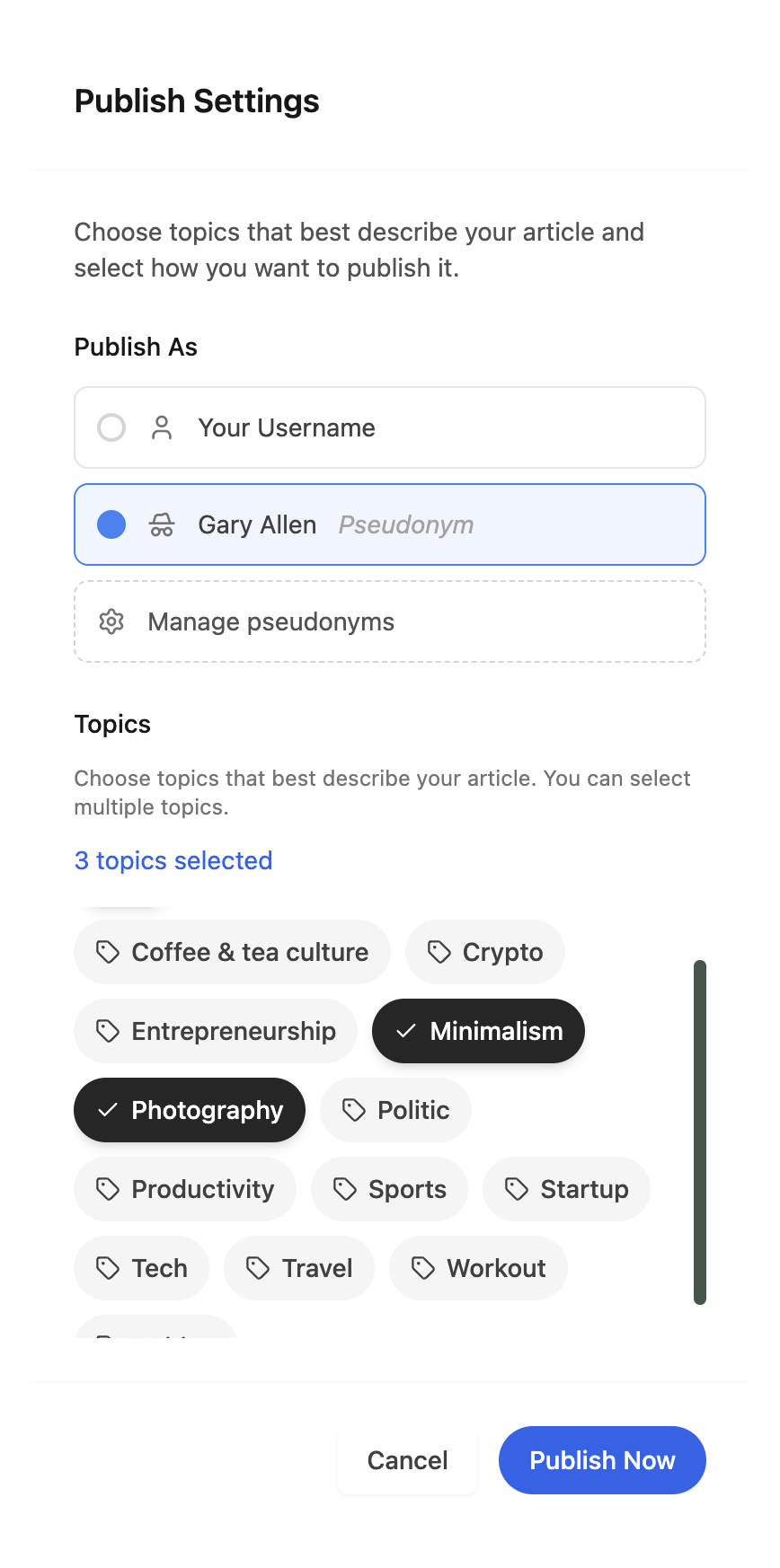Image resolution: width=780 pixels, height=1568 pixels.
Task: Click the person icon next to Your Username
Action: (162, 427)
